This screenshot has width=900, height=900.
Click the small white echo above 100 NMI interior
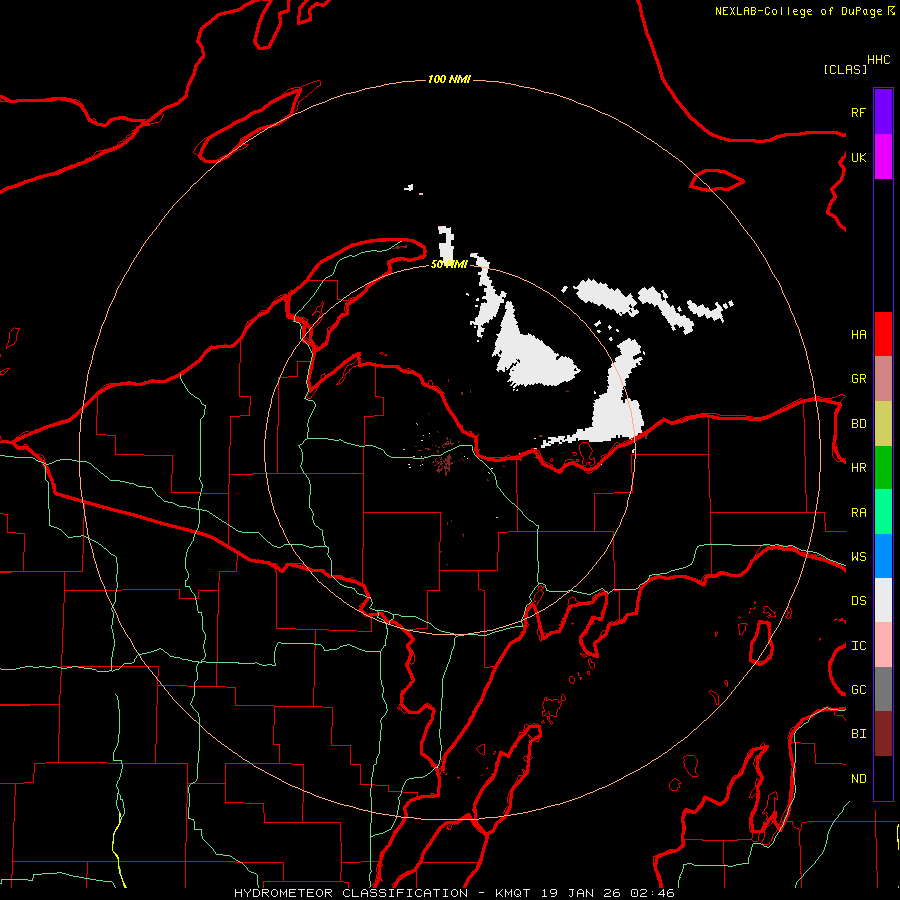409,188
